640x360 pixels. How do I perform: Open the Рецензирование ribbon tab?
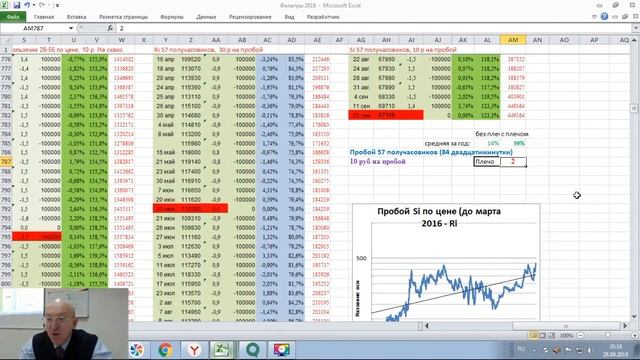250,17
